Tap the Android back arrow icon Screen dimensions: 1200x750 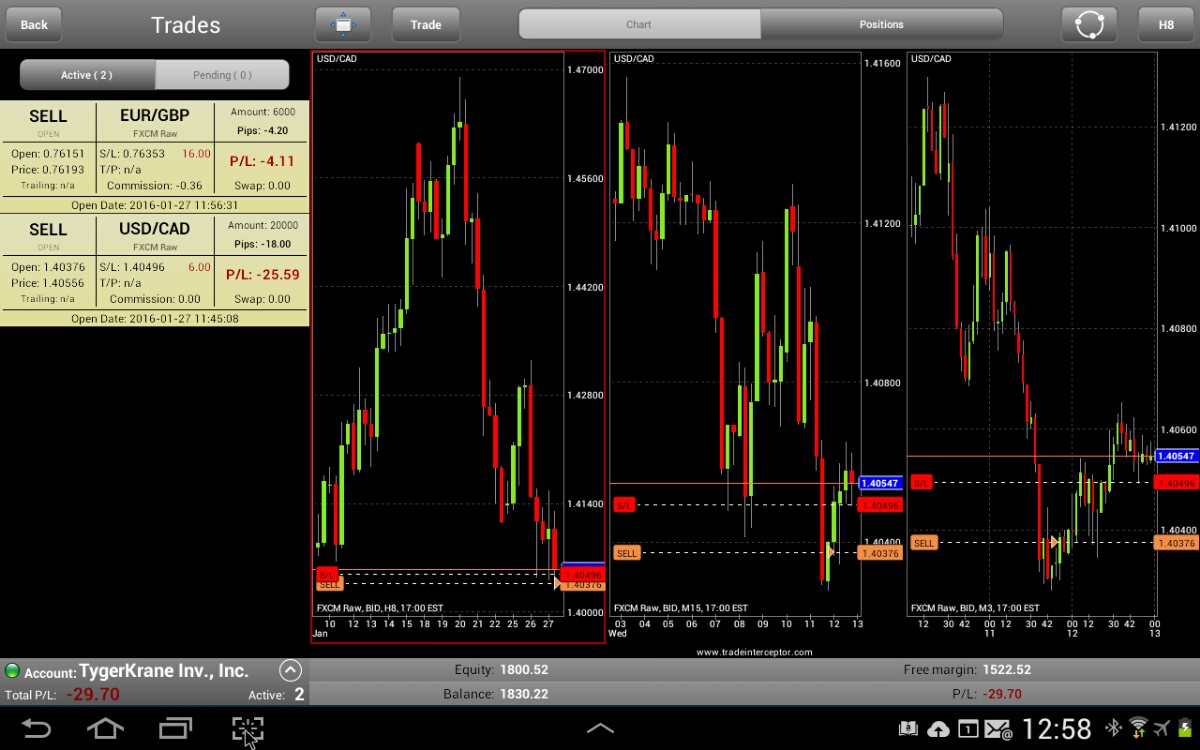pyautogui.click(x=37, y=729)
